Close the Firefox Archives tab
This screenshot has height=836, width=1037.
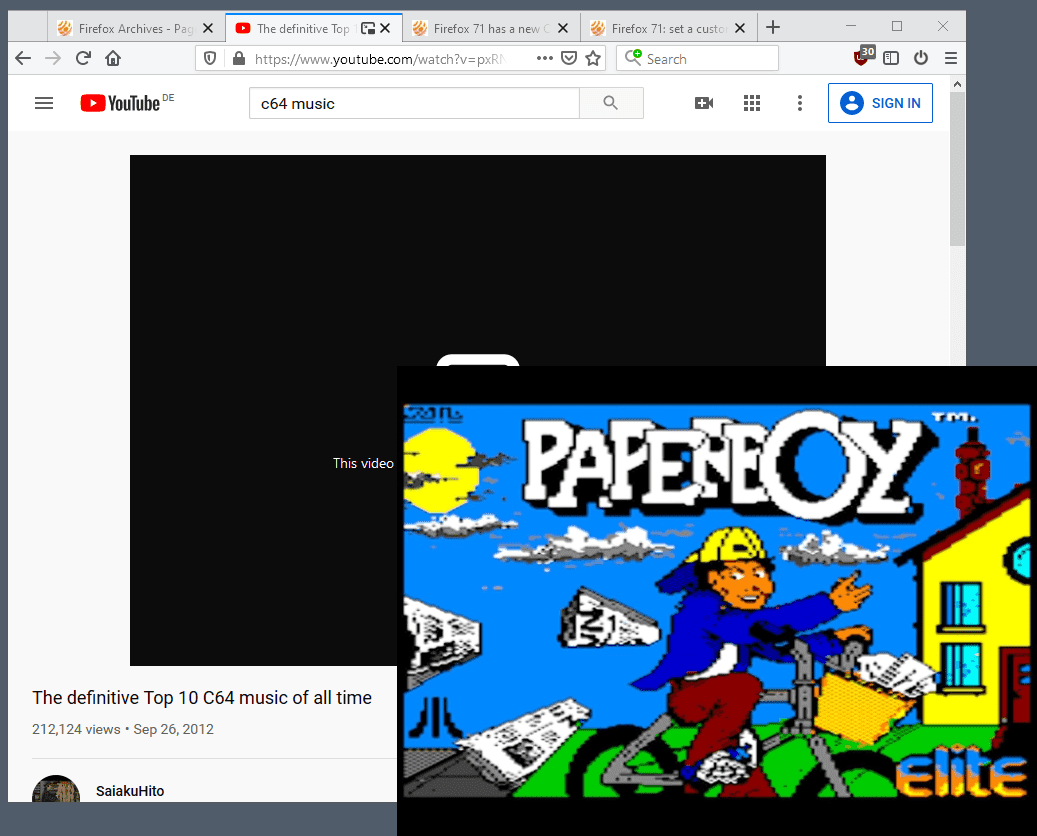[208, 28]
